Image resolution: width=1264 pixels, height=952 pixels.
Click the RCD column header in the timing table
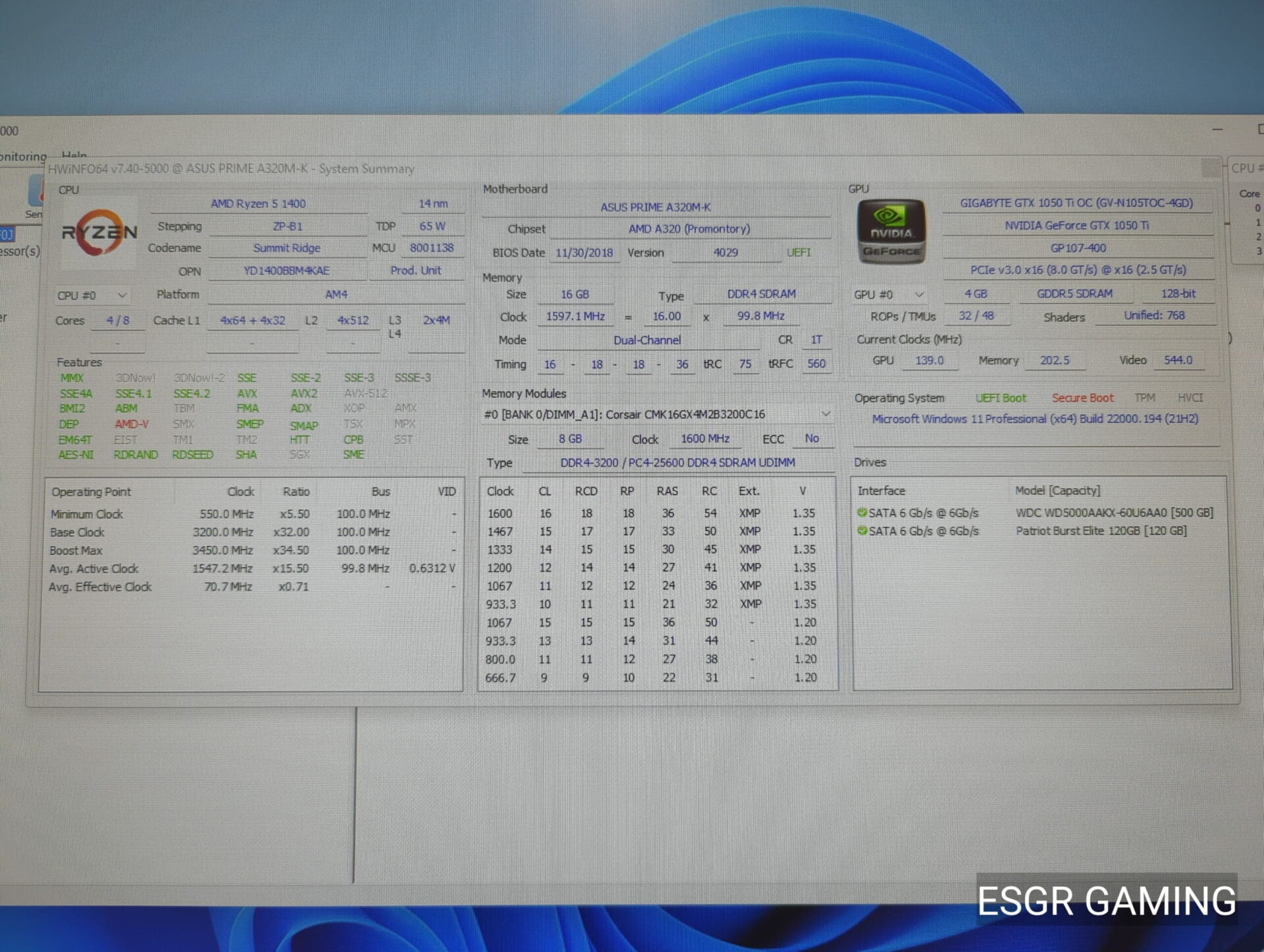[586, 491]
